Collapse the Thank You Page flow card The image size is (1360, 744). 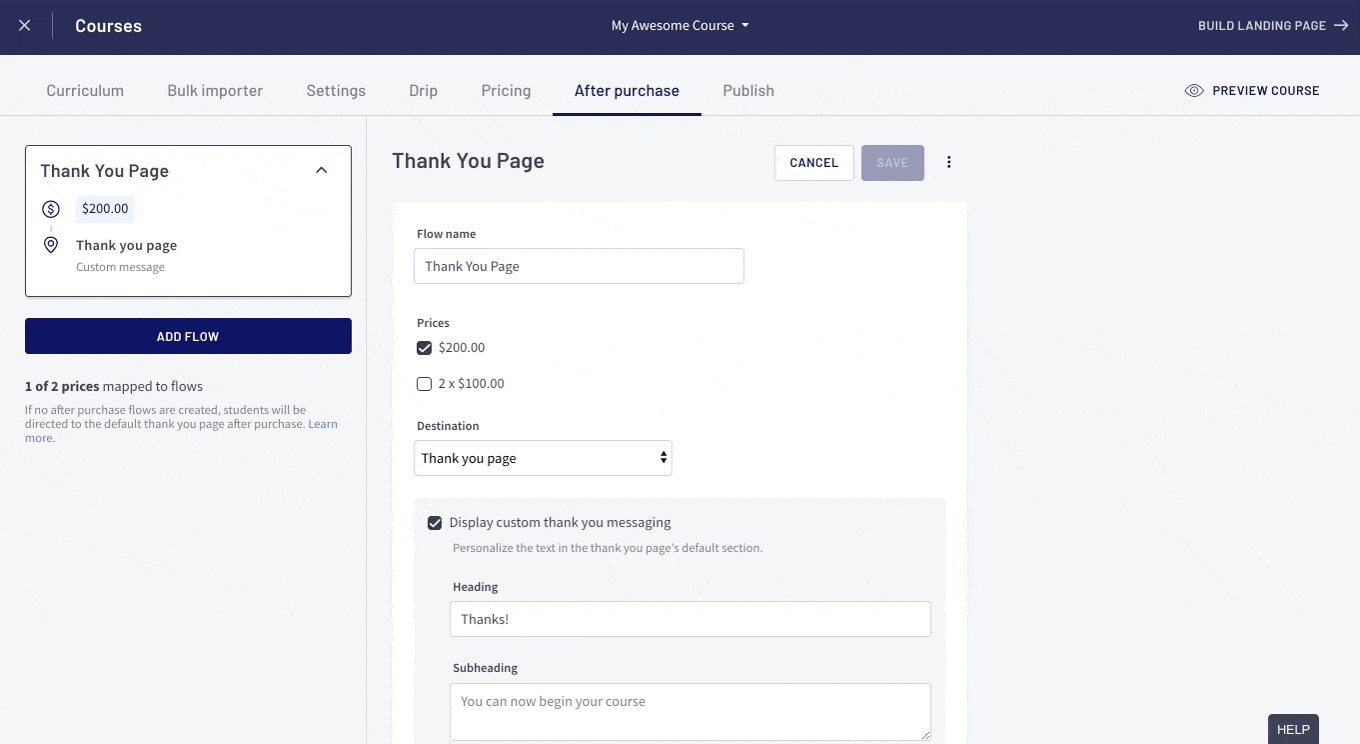tap(321, 171)
